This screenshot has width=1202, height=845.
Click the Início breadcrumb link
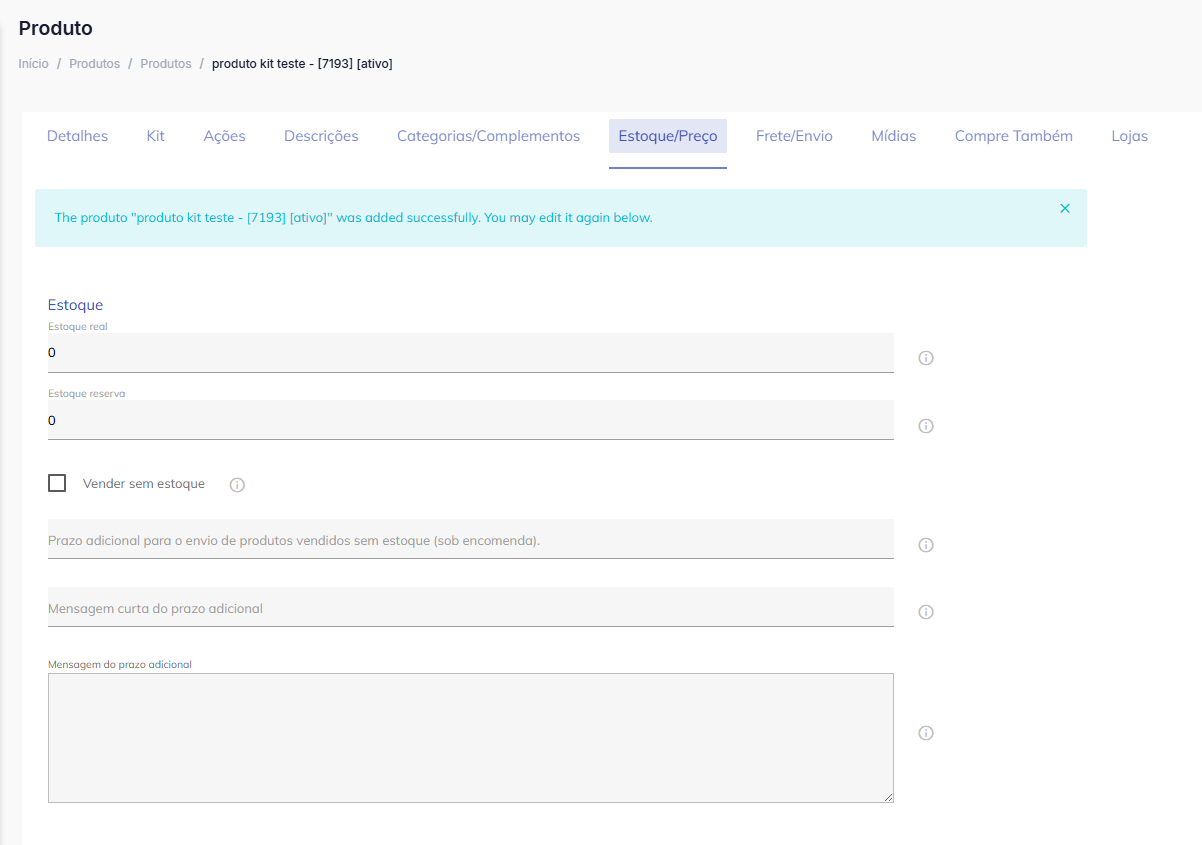point(33,64)
